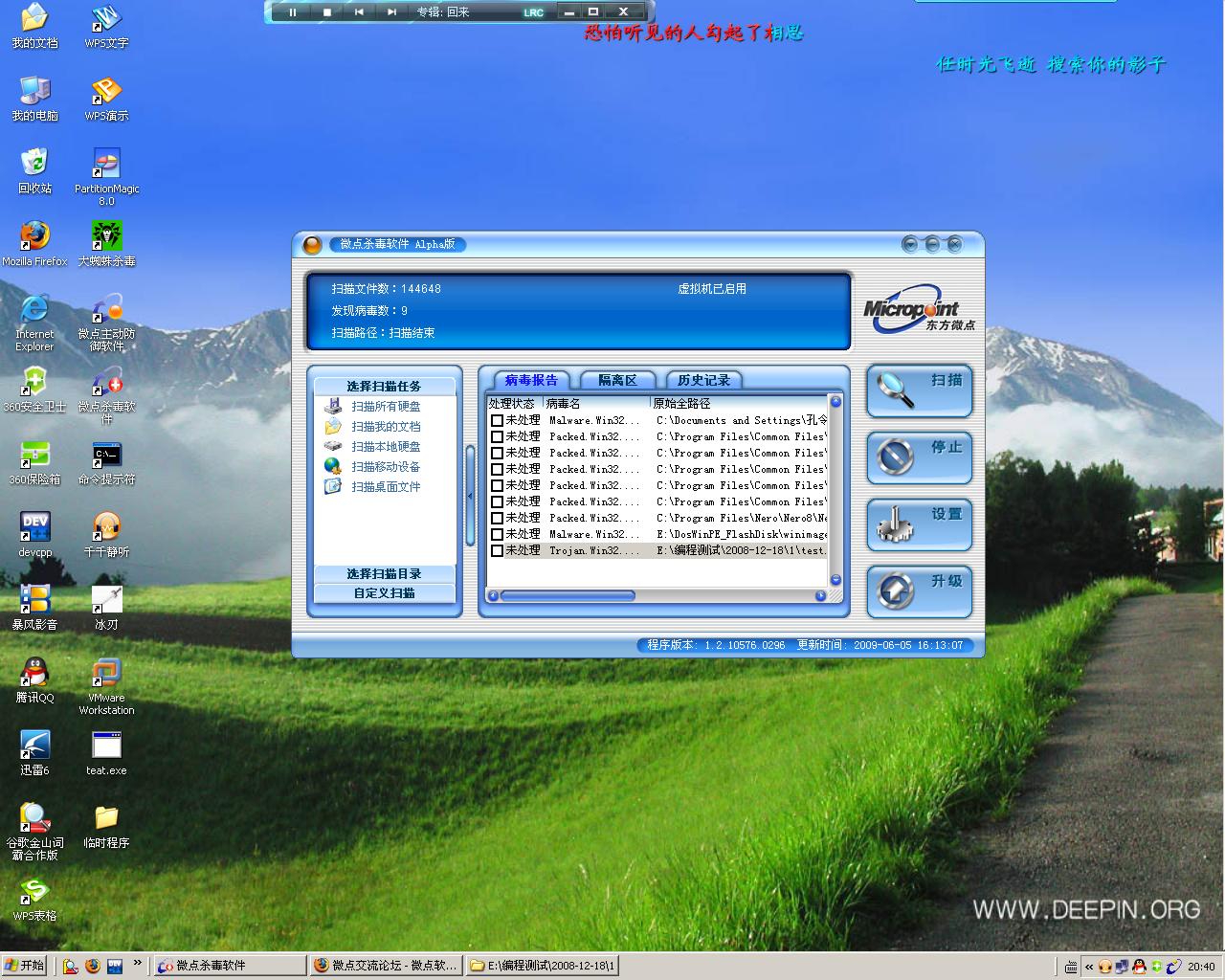Image resolution: width=1225 pixels, height=980 pixels.
Task: Open PartitionMagic 8.0 desktop icon
Action: coord(106,178)
